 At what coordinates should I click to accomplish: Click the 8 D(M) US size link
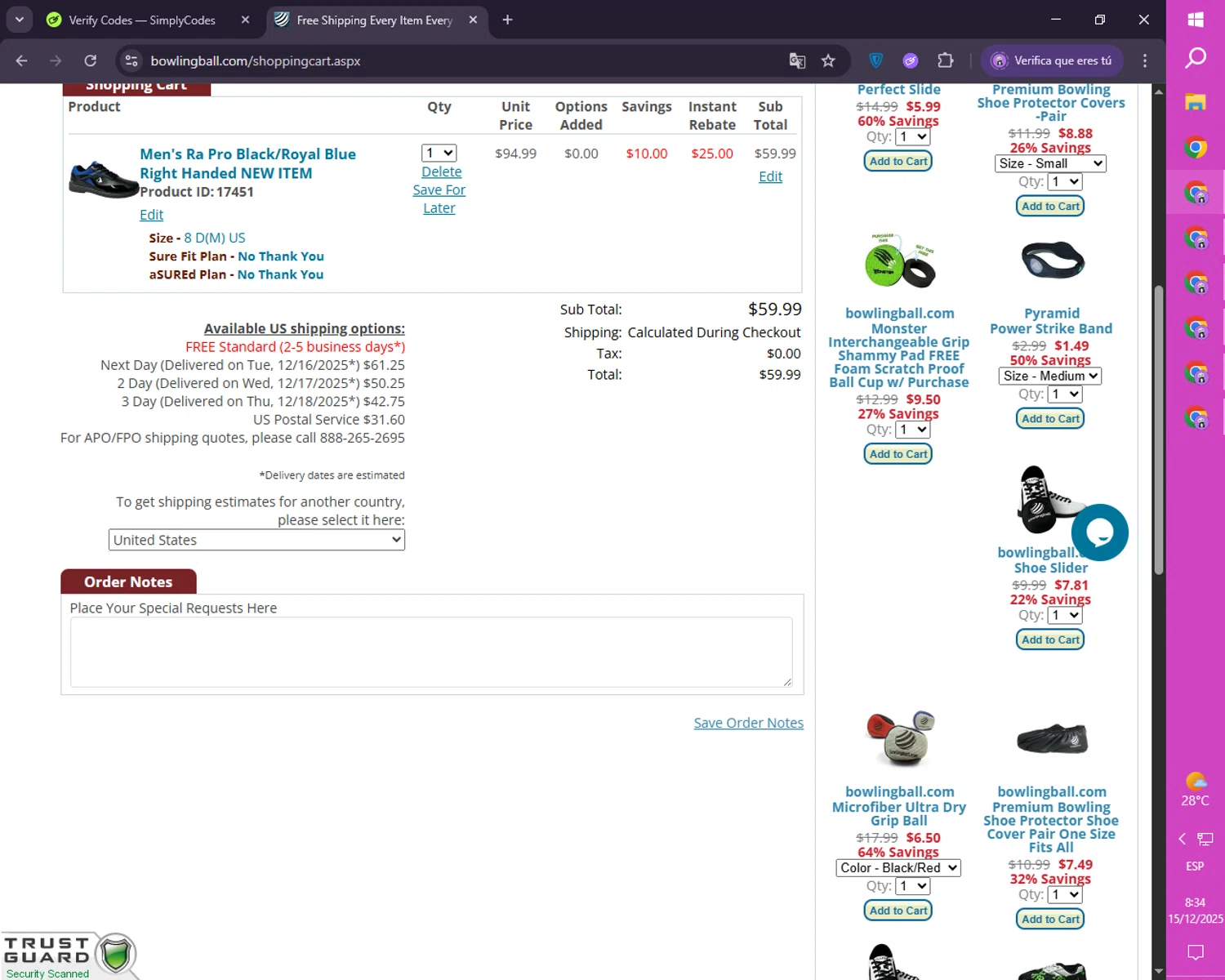(215, 238)
